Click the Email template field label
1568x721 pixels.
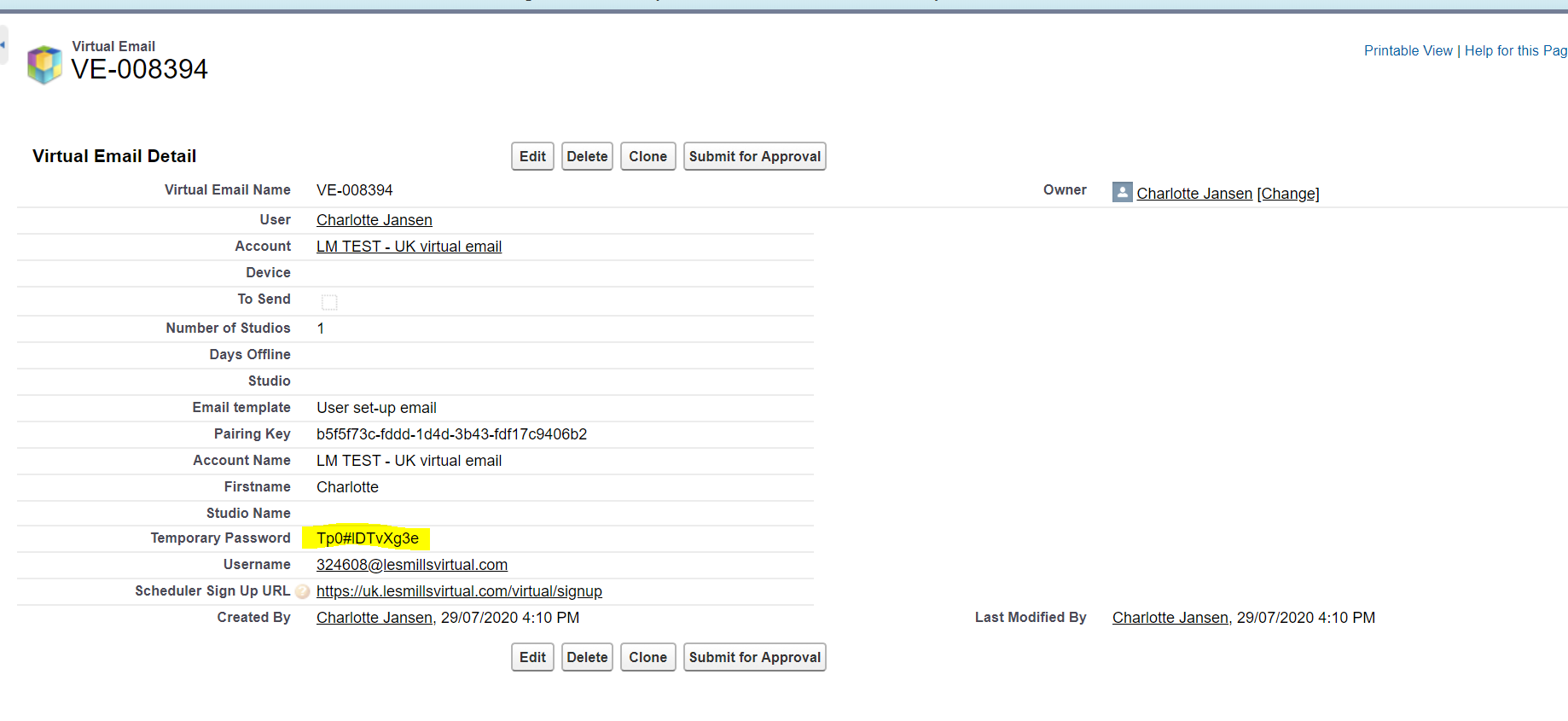(241, 407)
